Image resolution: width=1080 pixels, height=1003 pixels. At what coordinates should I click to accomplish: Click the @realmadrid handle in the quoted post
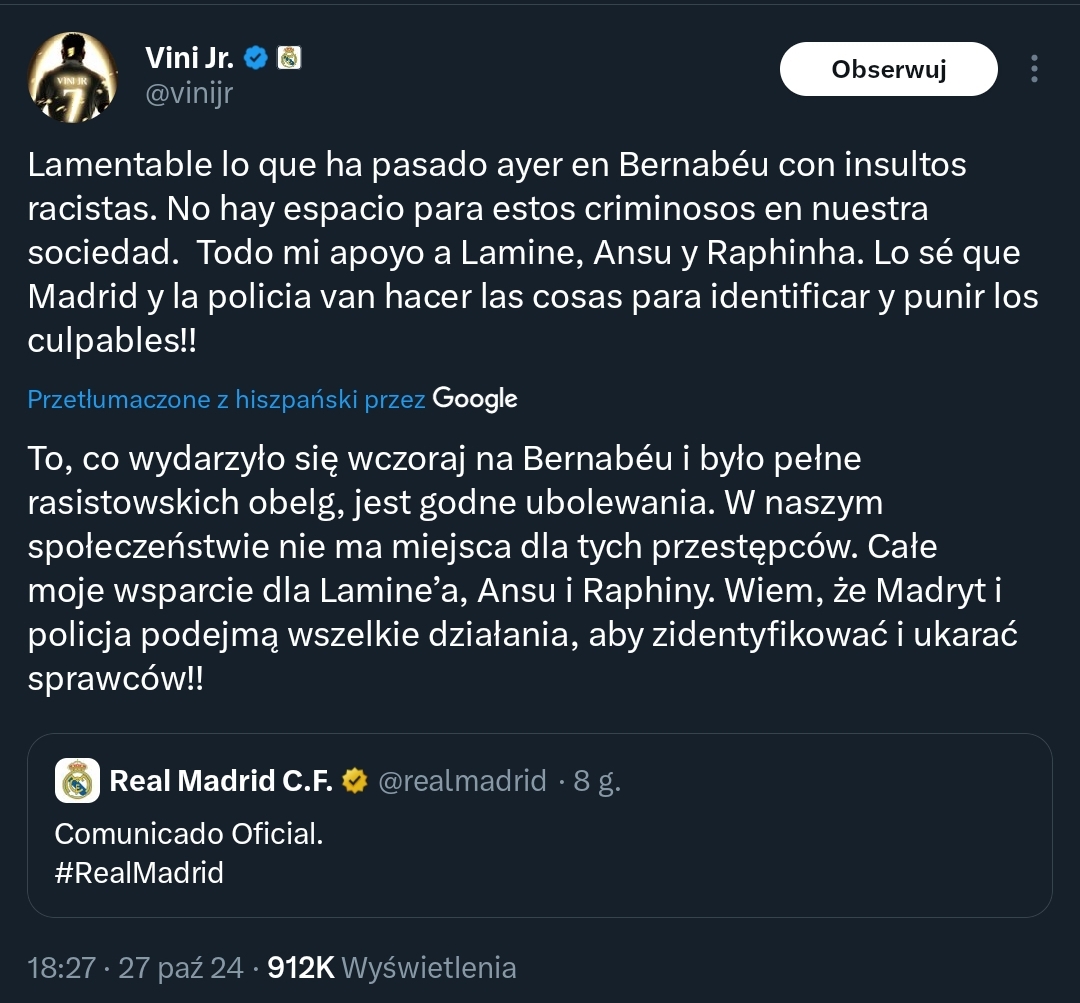pyautogui.click(x=462, y=780)
